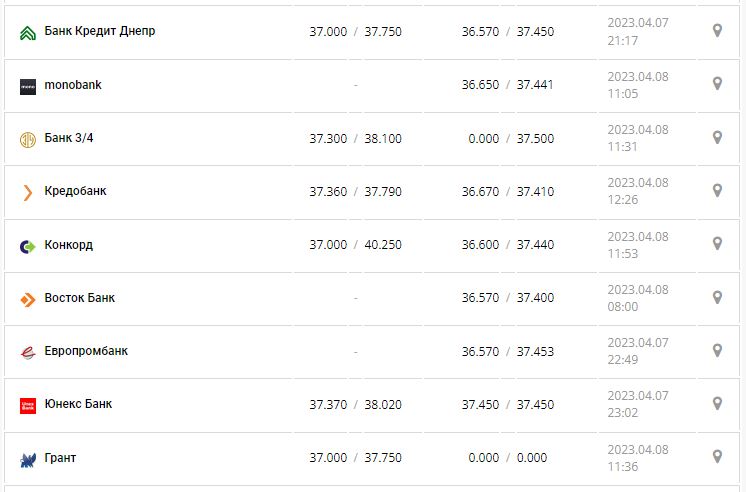746x492 pixels.
Task: Follow the Кредобанк bank link
Action: click(76, 191)
